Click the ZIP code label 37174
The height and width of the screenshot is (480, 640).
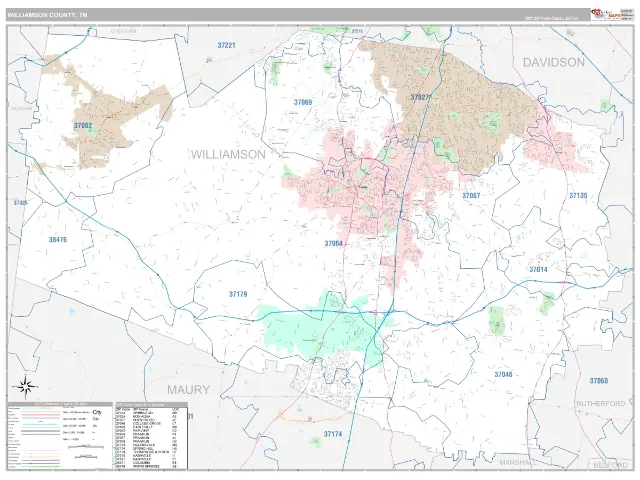pos(333,434)
